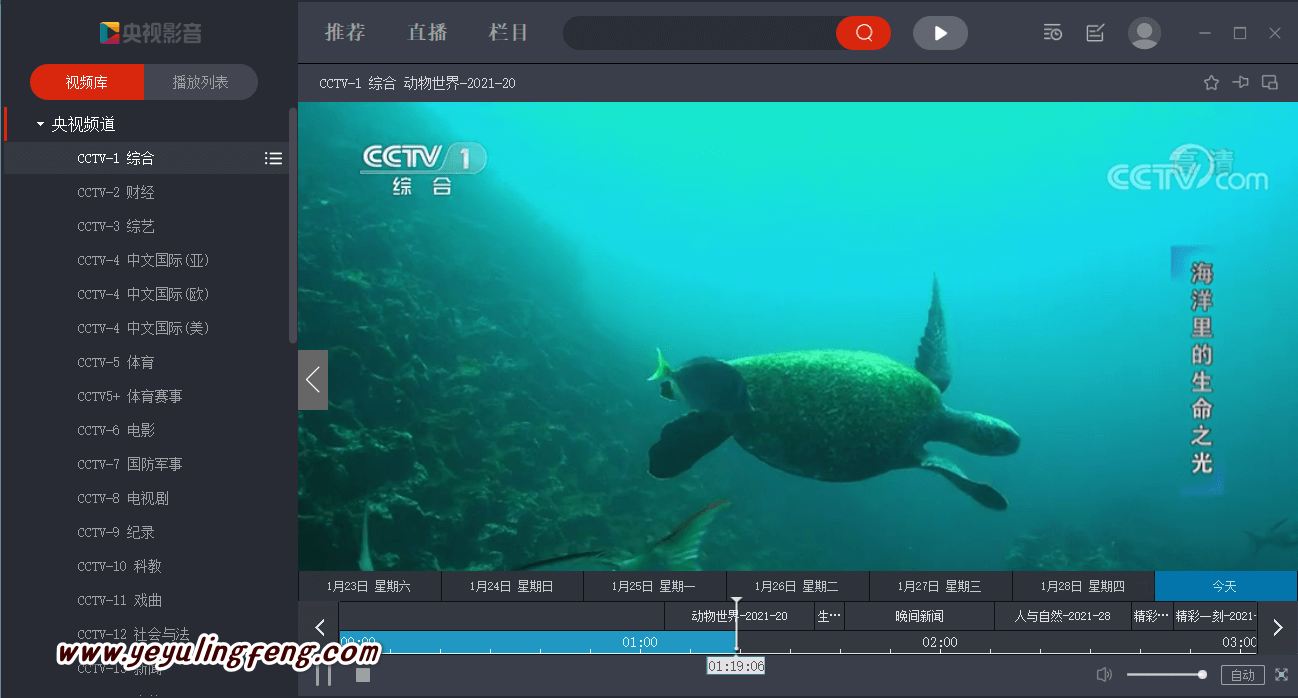The image size is (1298, 698).
Task: Click program 精彩一刻-2021 in guide
Action: (x=1215, y=616)
